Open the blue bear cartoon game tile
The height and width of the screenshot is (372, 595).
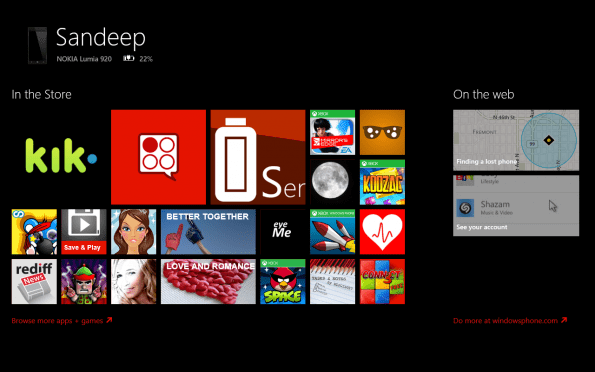pyautogui.click(x=34, y=232)
